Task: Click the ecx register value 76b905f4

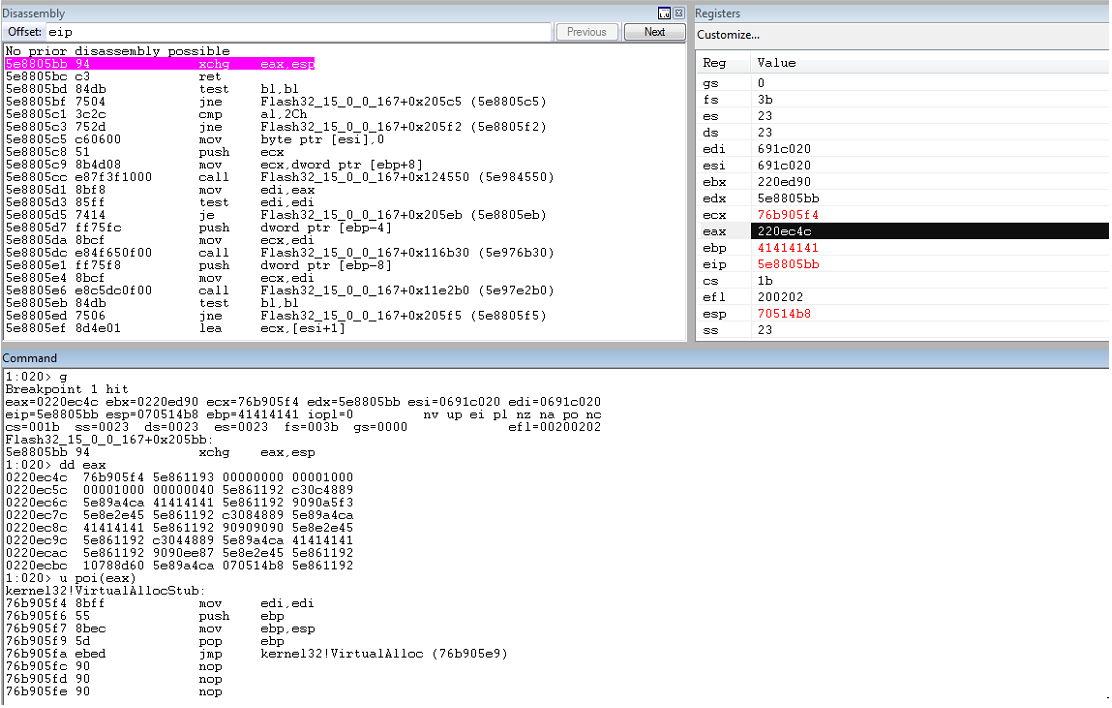Action: click(788, 215)
